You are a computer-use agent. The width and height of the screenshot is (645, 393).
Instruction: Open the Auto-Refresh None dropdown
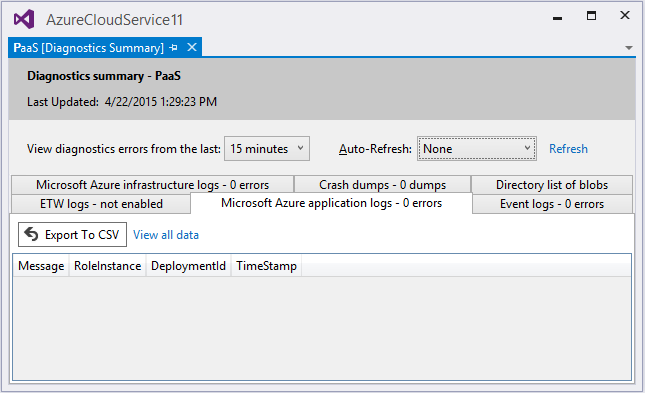coord(477,149)
